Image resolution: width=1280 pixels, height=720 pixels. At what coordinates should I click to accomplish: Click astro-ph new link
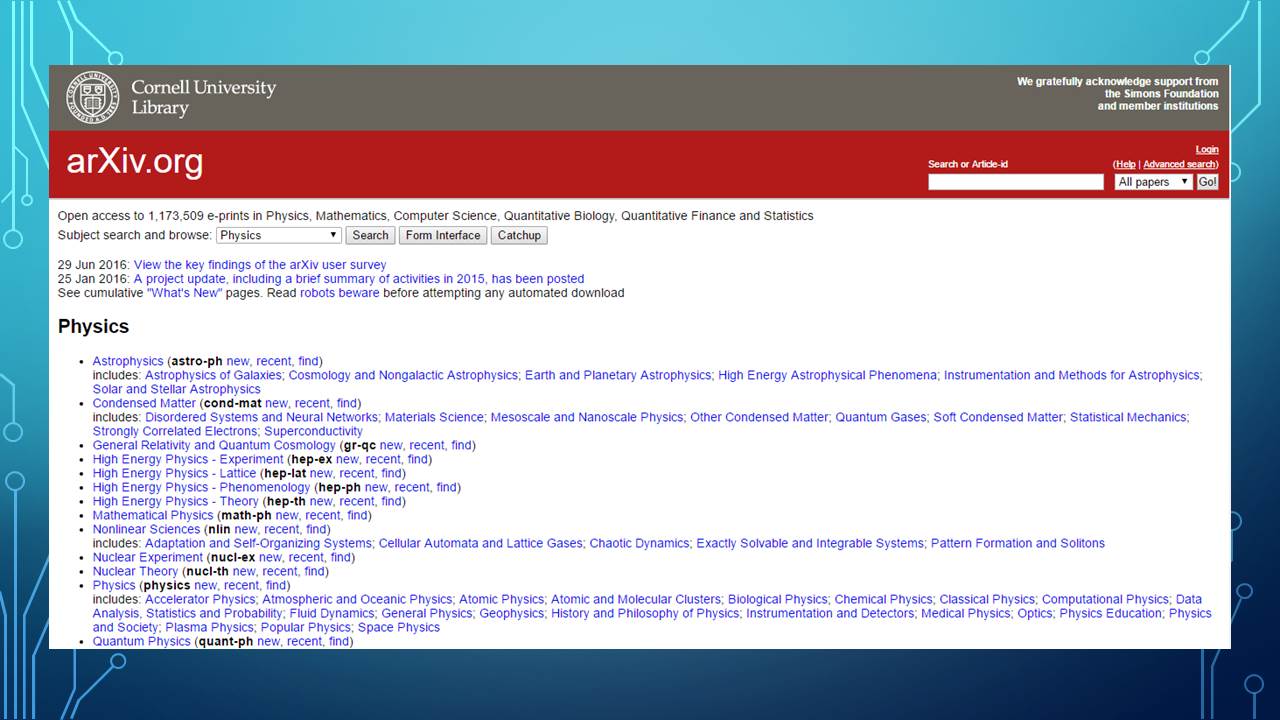[x=238, y=361]
